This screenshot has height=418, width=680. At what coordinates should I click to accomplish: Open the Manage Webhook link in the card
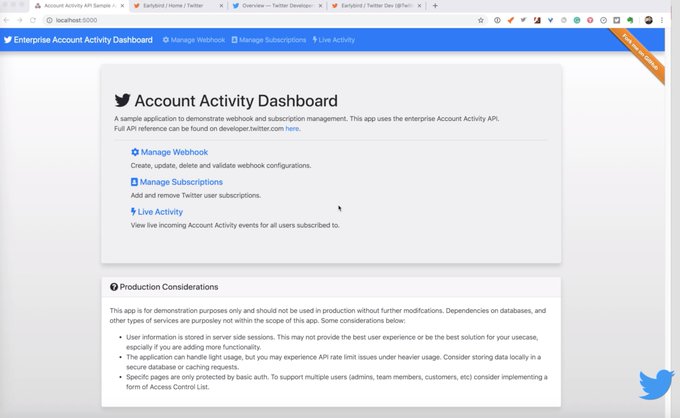coord(170,152)
